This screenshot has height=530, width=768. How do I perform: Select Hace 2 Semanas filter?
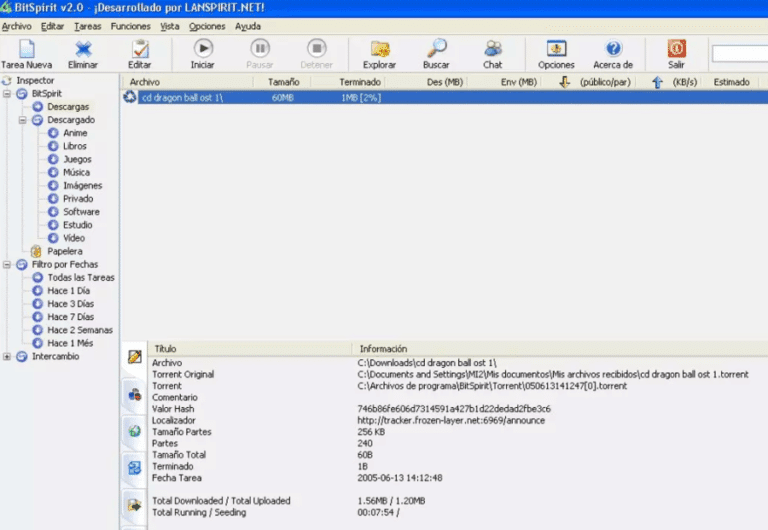(80, 331)
